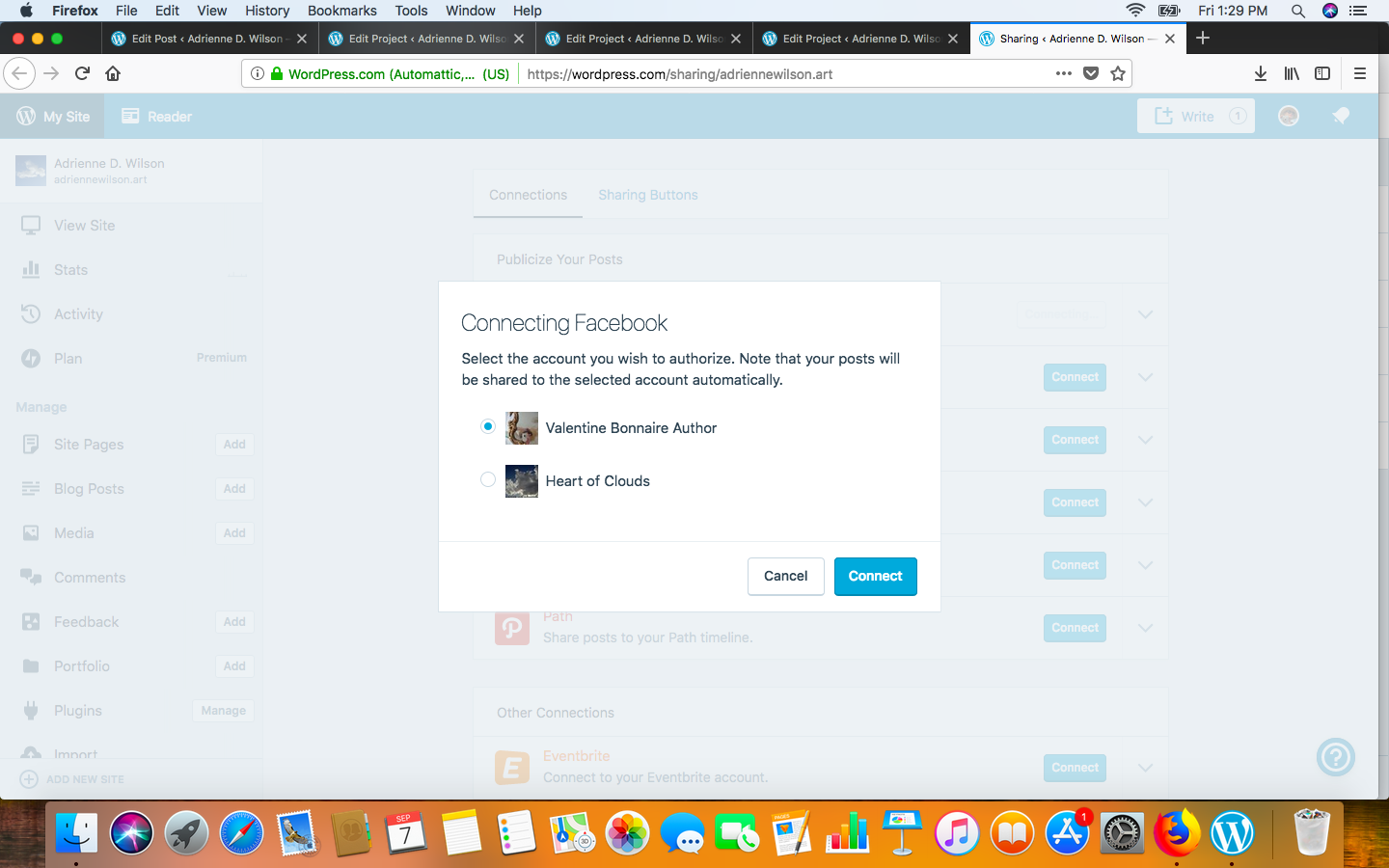Image resolution: width=1389 pixels, height=868 pixels.
Task: Select the Valentine Bonnaire Author account
Action: (x=488, y=425)
